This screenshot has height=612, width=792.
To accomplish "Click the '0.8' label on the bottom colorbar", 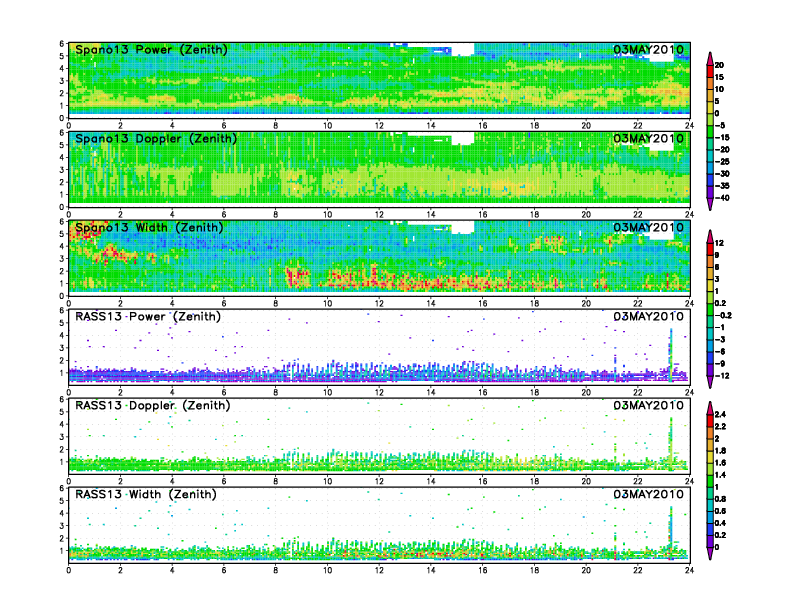I will 721,499.
